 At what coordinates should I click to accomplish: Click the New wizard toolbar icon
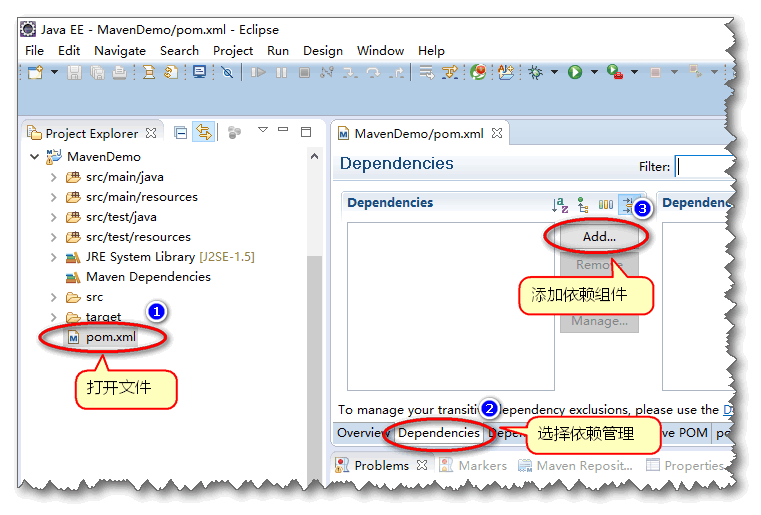click(x=35, y=73)
